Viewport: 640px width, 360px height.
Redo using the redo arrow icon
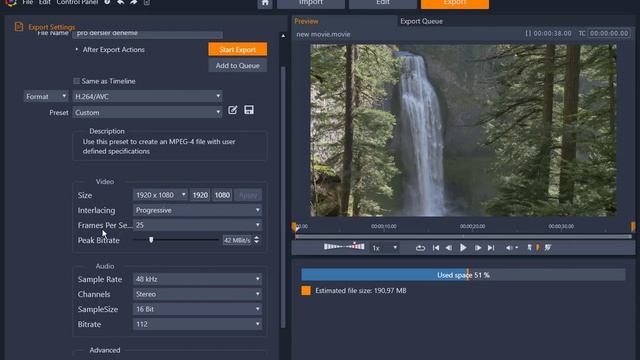point(133,2)
